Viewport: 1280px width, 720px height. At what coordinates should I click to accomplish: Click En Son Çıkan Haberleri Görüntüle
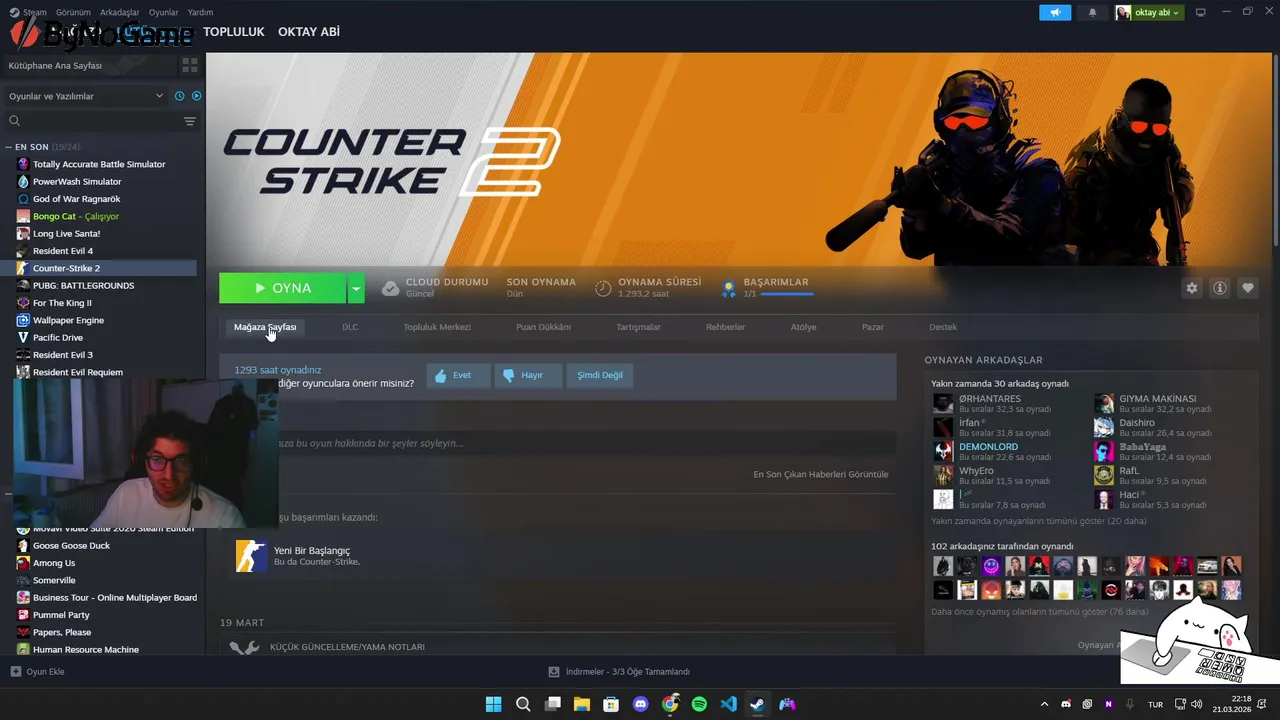[820, 474]
